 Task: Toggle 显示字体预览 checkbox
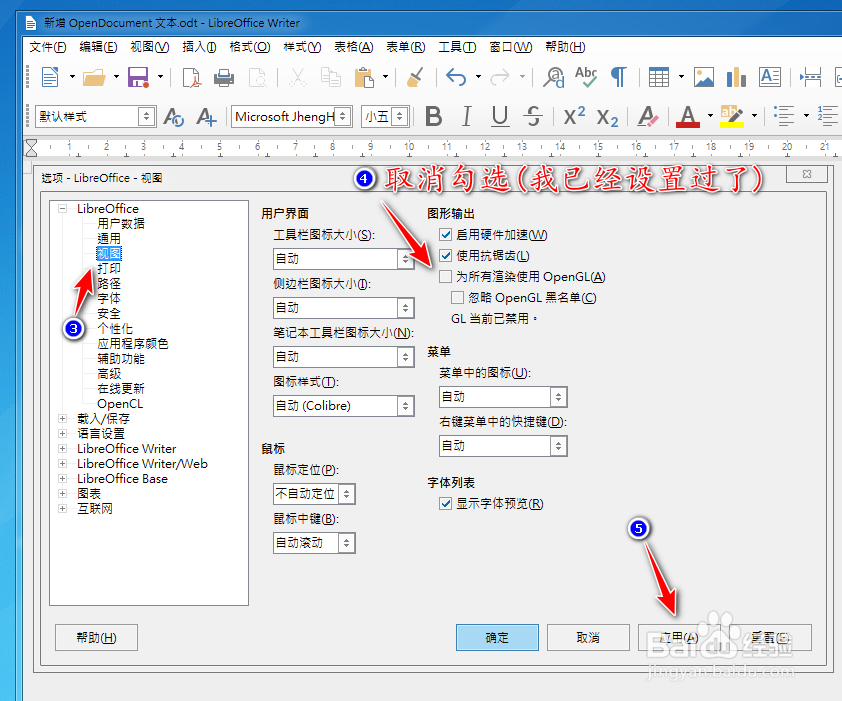[445, 503]
